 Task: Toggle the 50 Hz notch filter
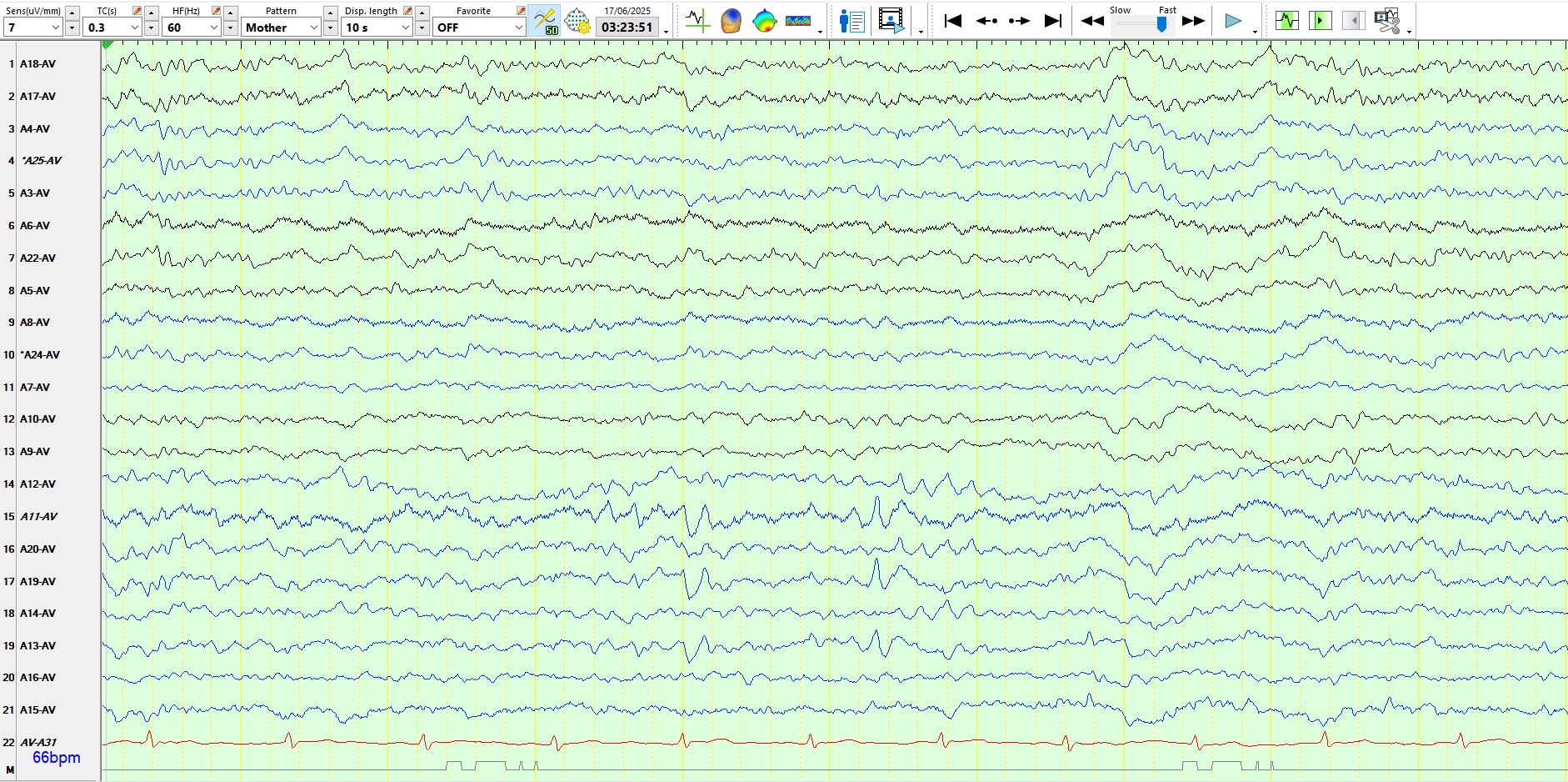(545, 21)
